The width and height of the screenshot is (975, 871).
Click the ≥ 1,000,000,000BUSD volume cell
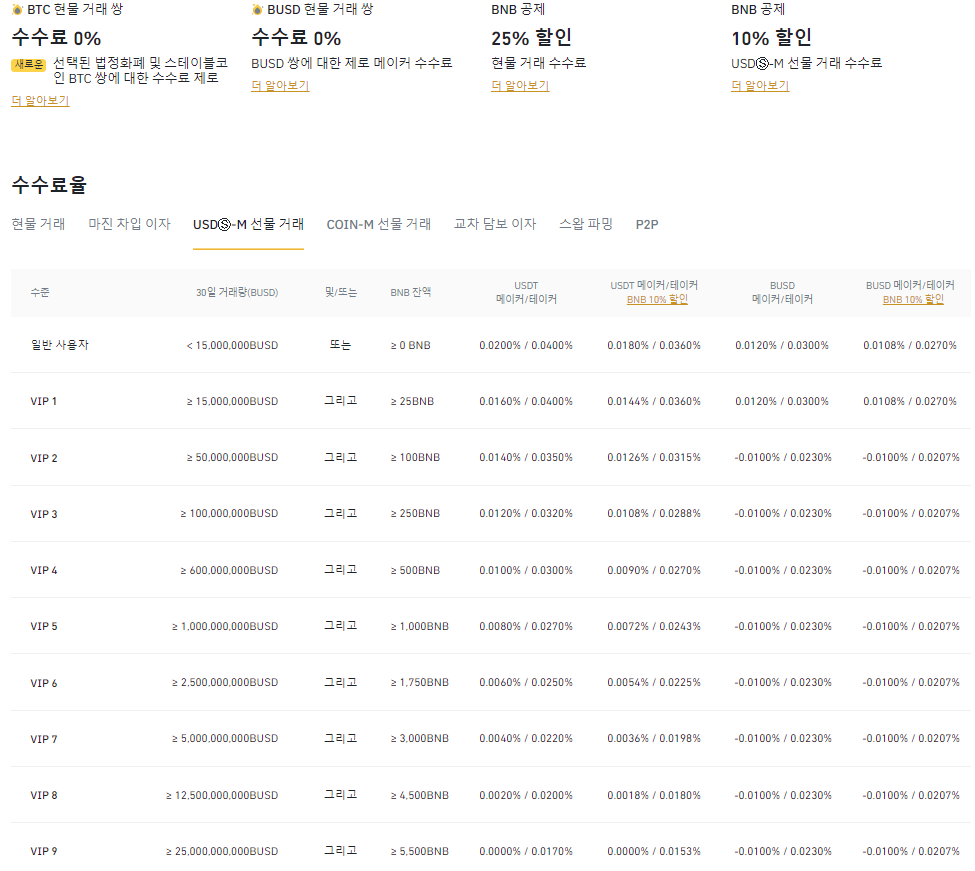[x=224, y=627]
